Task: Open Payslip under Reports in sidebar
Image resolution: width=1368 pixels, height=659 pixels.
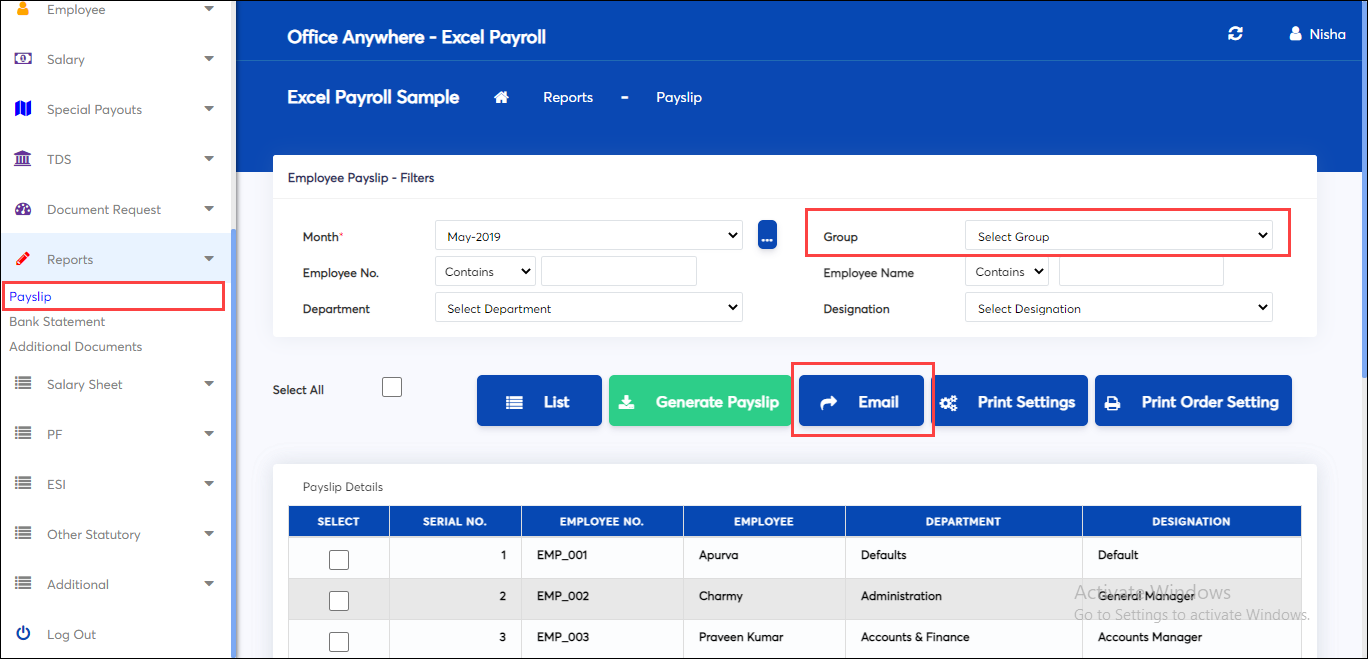Action: (30, 296)
